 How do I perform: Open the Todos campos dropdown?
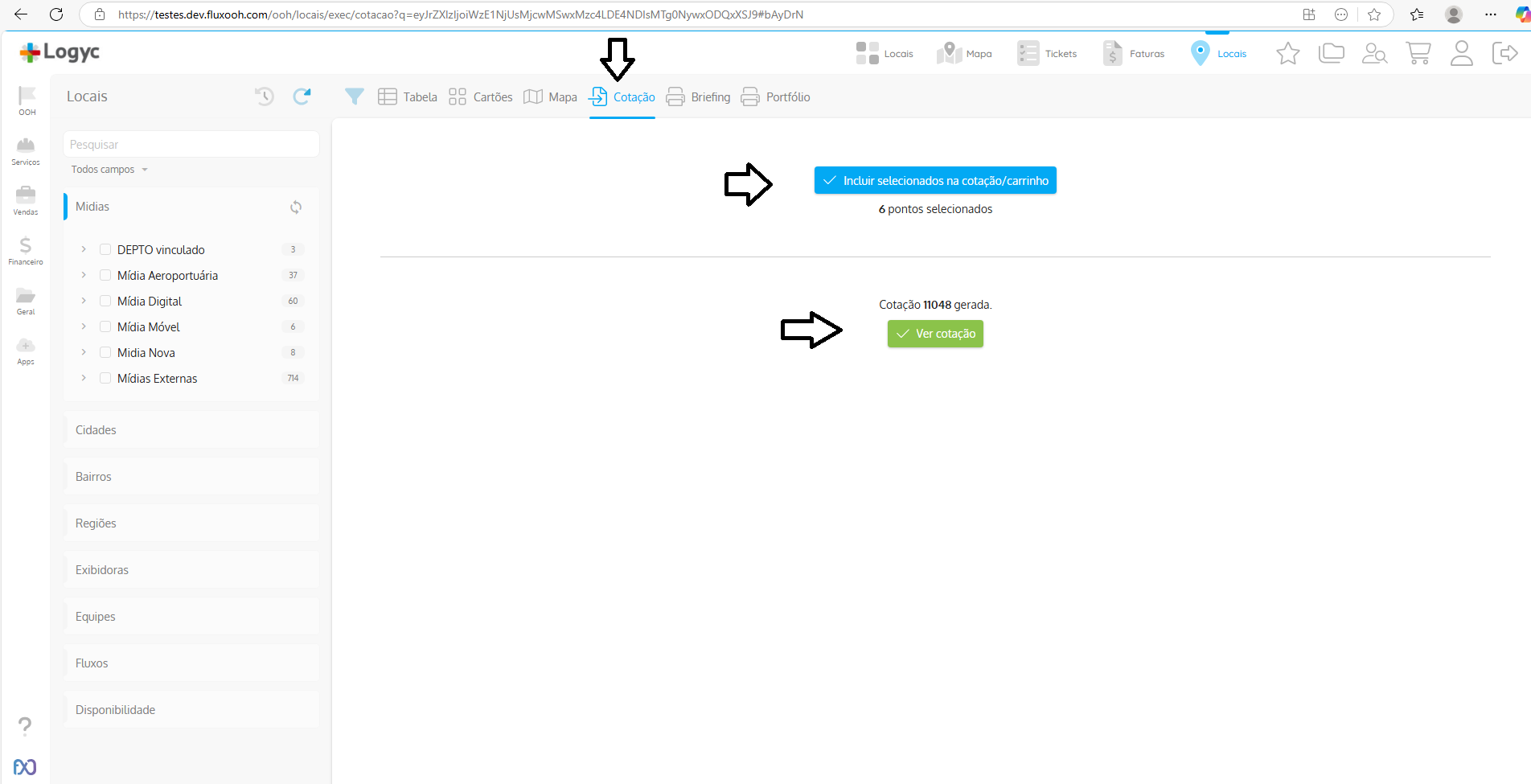pyautogui.click(x=109, y=170)
